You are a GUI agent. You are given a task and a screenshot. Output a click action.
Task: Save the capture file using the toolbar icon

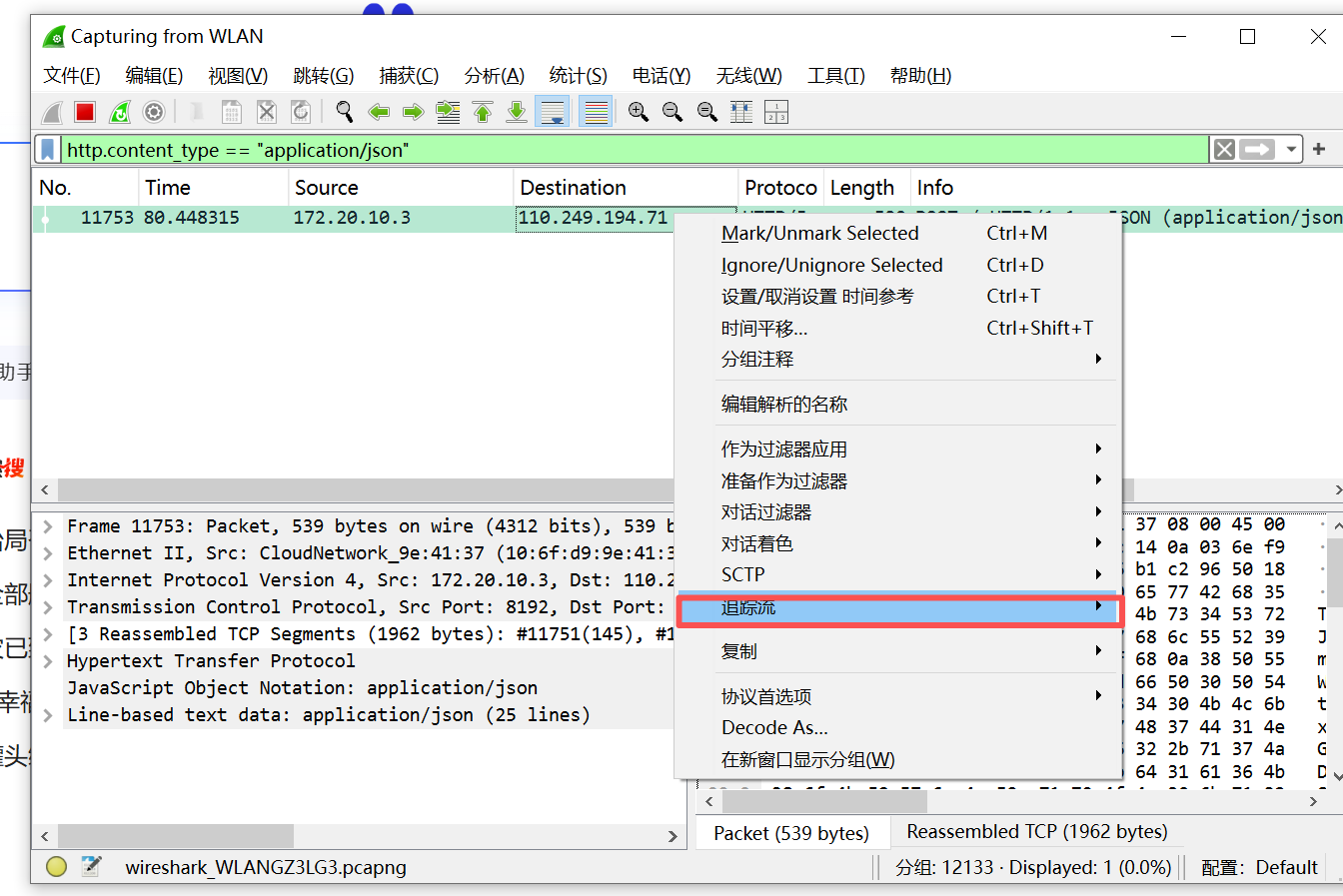[232, 112]
